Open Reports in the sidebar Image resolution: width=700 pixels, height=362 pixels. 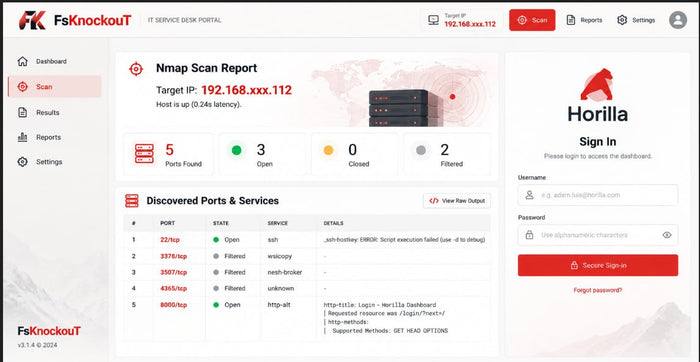(54, 137)
